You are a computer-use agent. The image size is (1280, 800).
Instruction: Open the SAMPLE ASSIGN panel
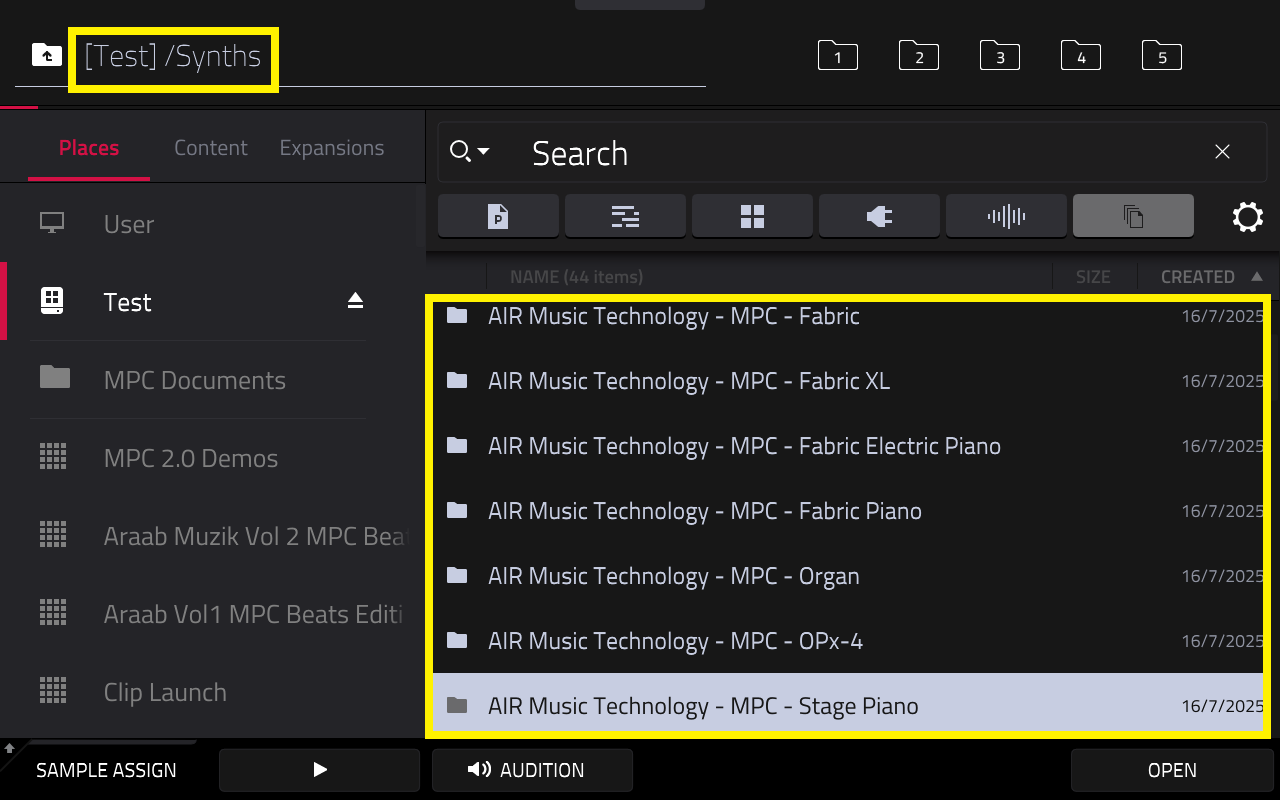click(x=106, y=770)
